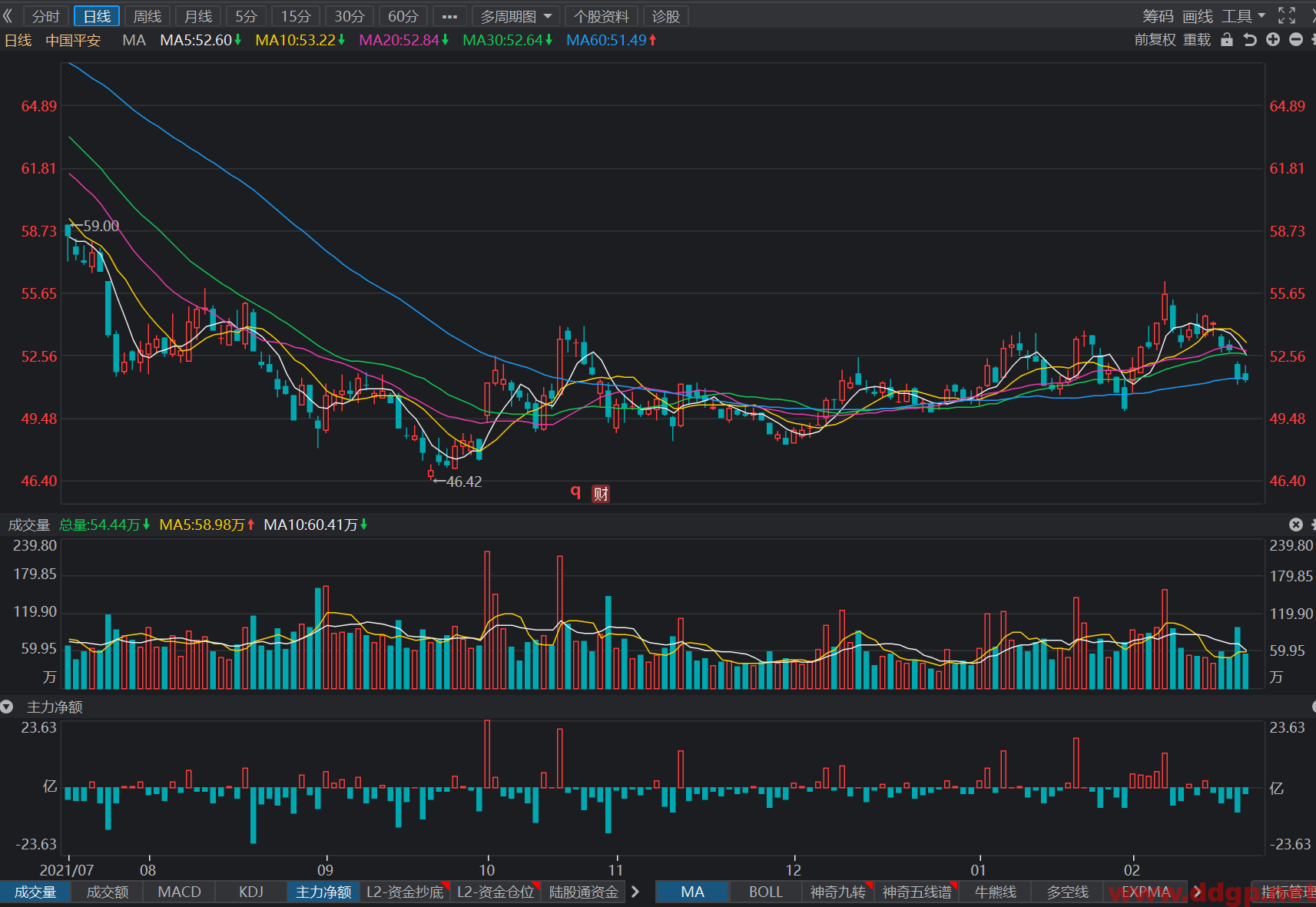The width and height of the screenshot is (1316, 907).
Task: Select L2-资金仓位 indicator tab
Action: click(x=496, y=892)
